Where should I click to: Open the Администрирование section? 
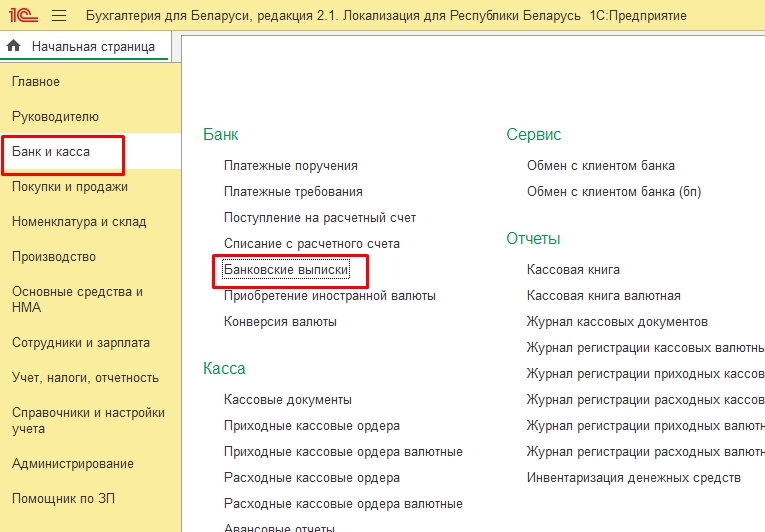[73, 464]
